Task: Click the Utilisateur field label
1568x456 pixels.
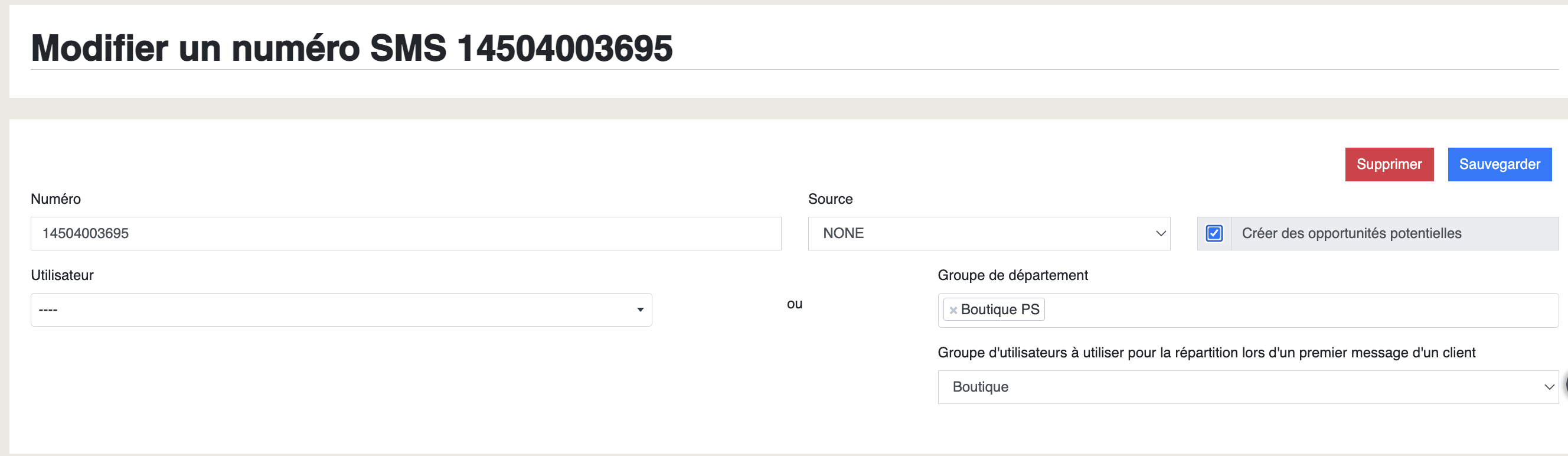Action: tap(62, 275)
